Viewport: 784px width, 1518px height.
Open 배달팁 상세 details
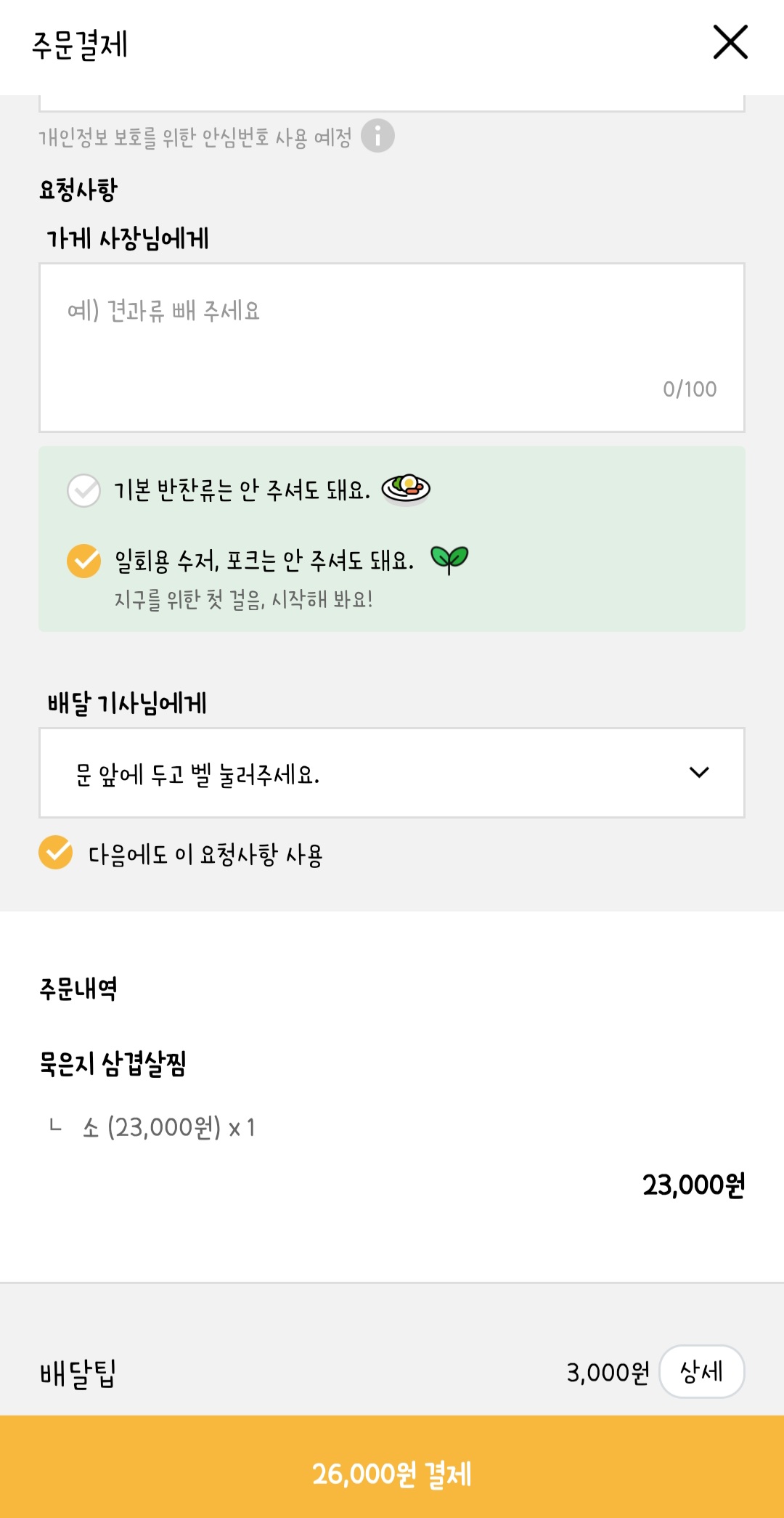[701, 1371]
